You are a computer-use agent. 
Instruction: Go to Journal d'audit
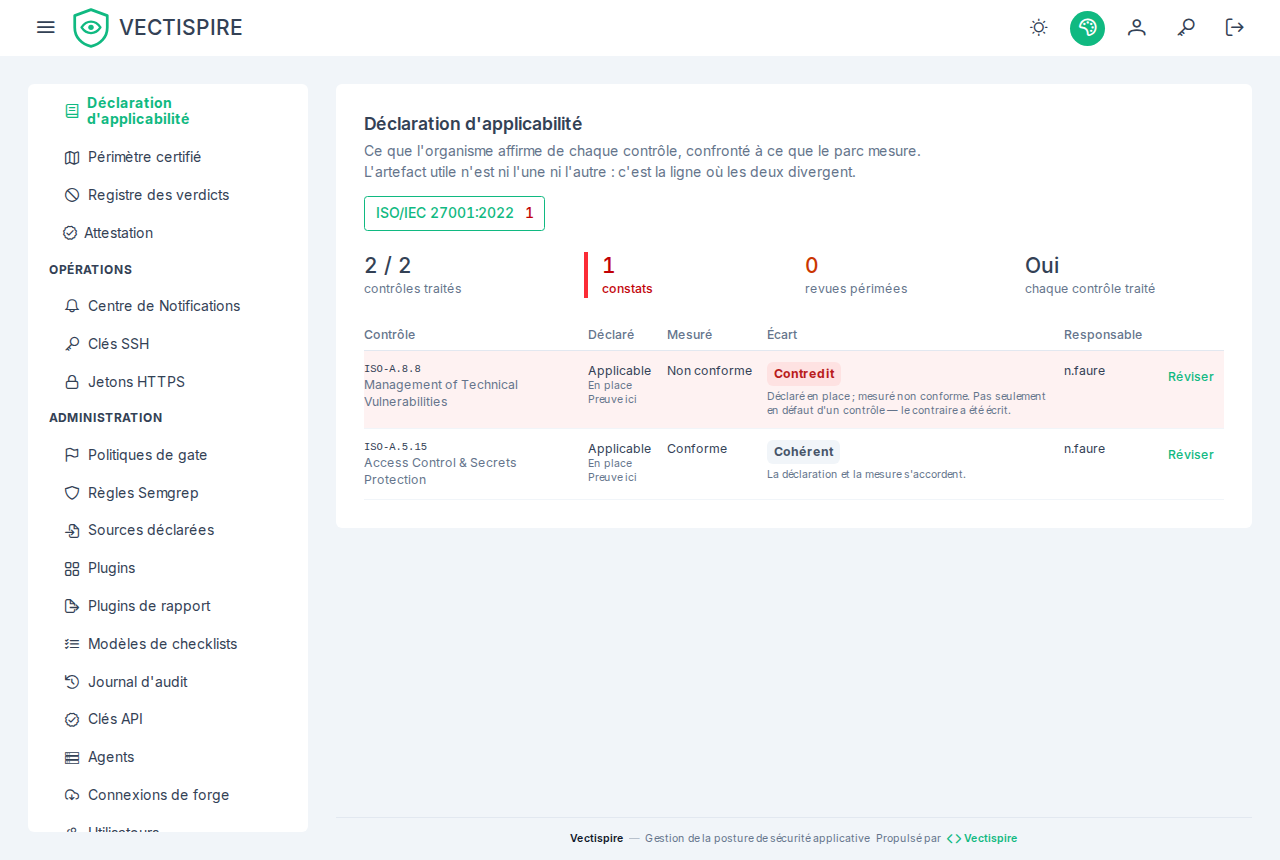point(168,682)
